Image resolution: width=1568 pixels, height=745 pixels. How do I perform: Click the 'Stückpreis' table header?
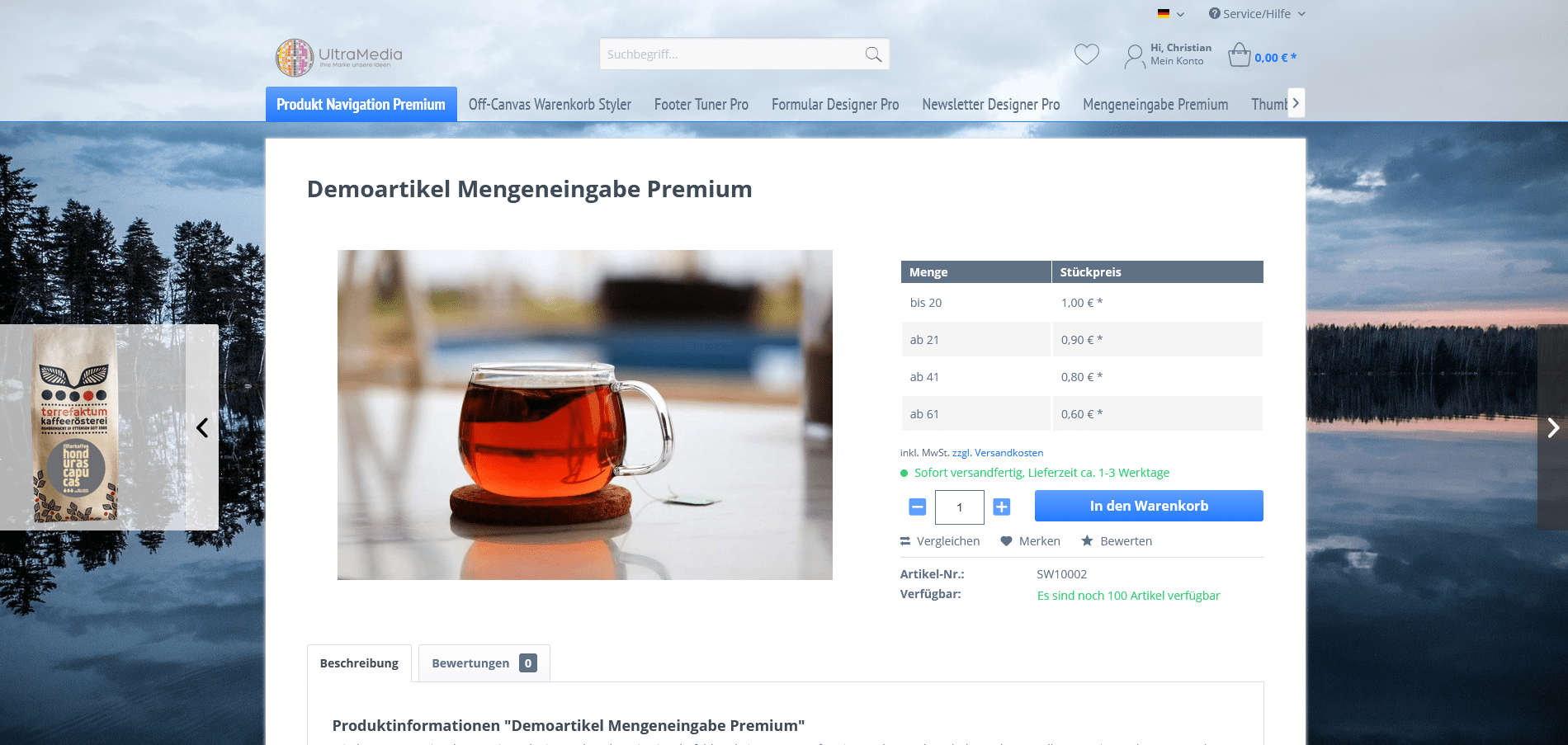click(x=1158, y=272)
